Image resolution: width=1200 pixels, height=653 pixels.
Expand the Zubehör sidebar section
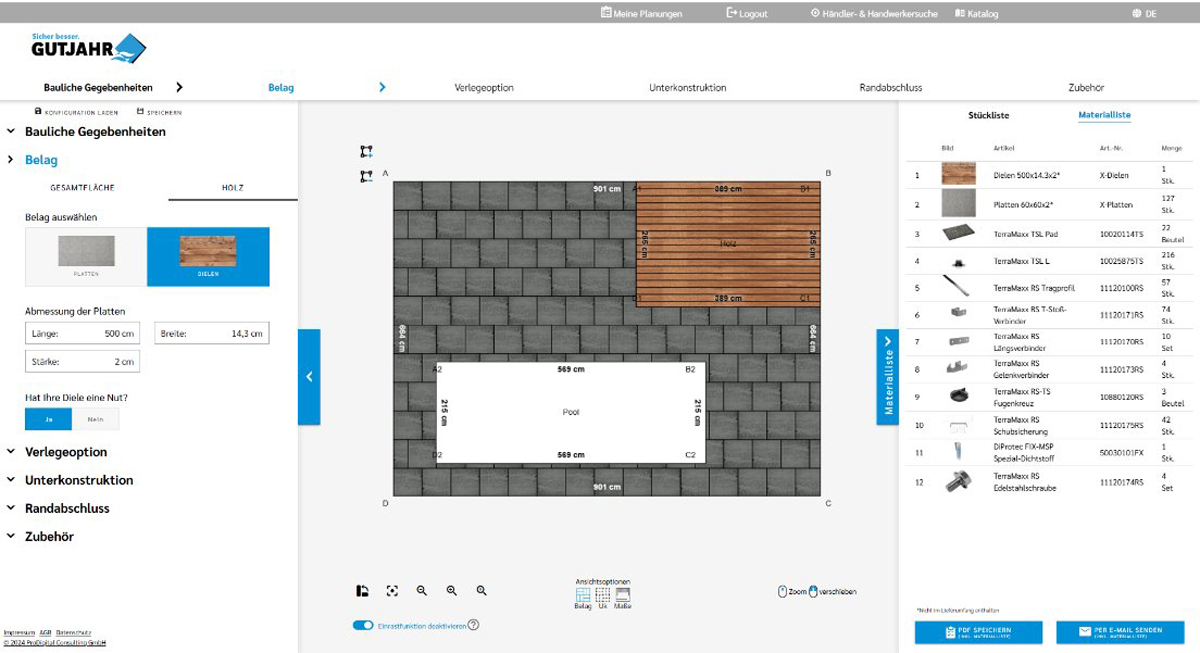[49, 536]
